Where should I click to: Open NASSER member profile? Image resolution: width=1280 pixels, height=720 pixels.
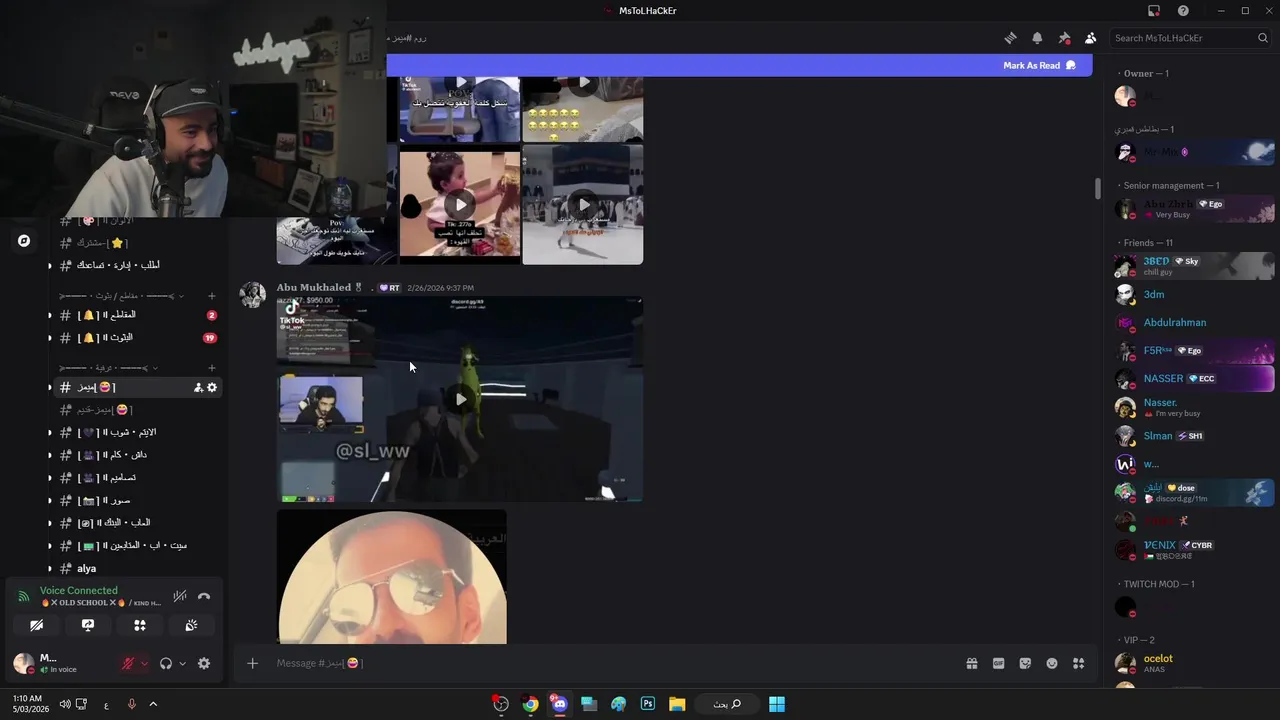click(x=1194, y=379)
